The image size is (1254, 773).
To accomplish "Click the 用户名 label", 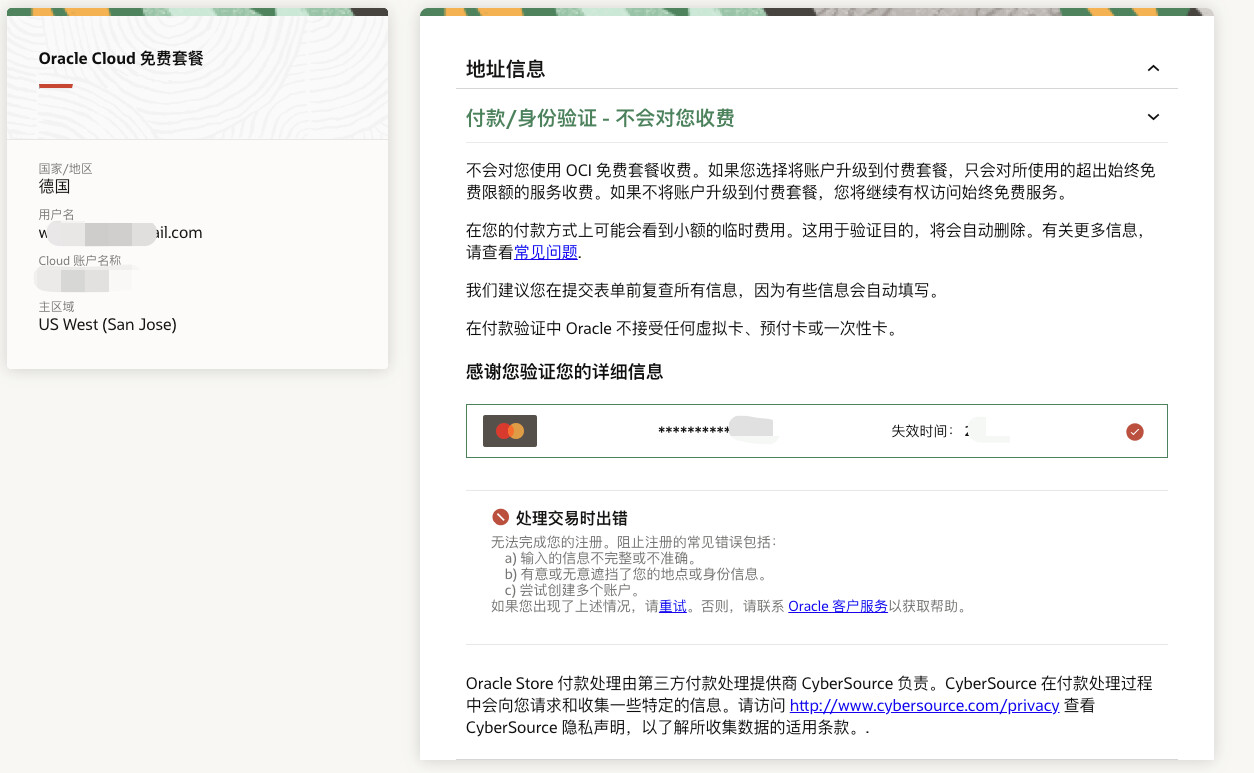I will click(57, 215).
